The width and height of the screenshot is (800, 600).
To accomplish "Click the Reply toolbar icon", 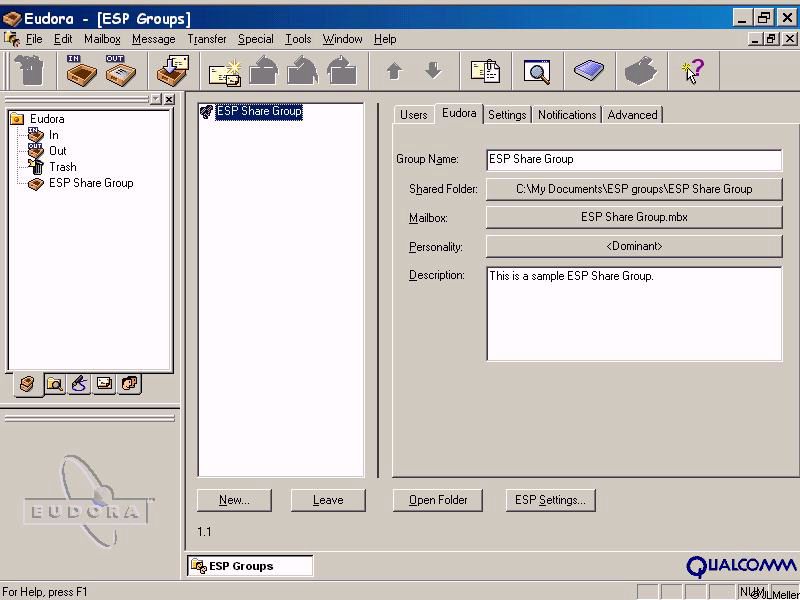I will point(264,70).
